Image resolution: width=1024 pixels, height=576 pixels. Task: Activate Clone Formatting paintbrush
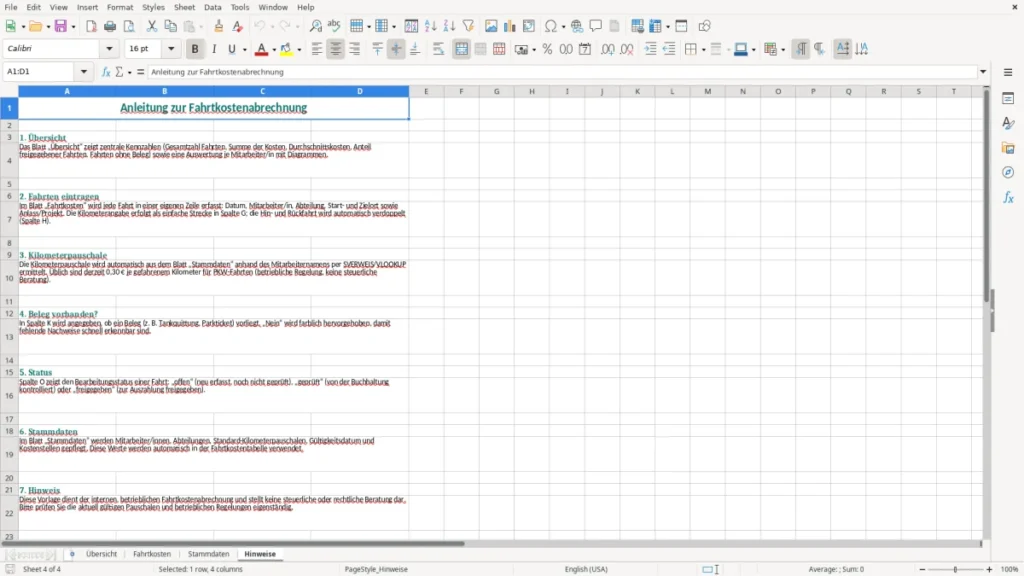219,26
